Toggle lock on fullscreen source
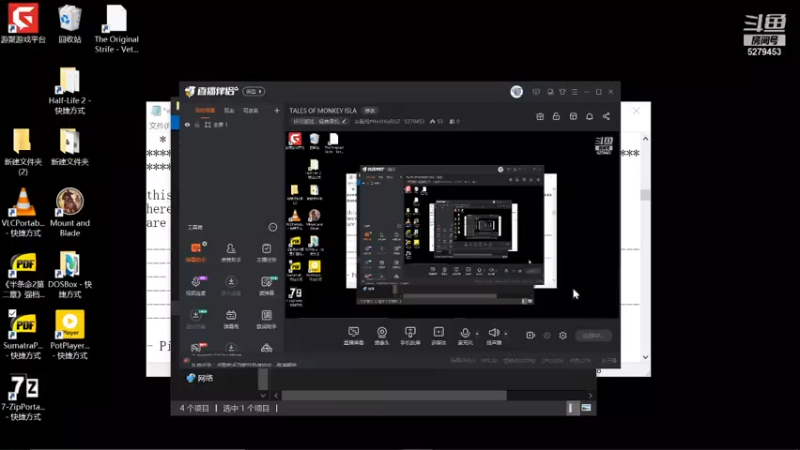This screenshot has height=450, width=800. (197, 124)
